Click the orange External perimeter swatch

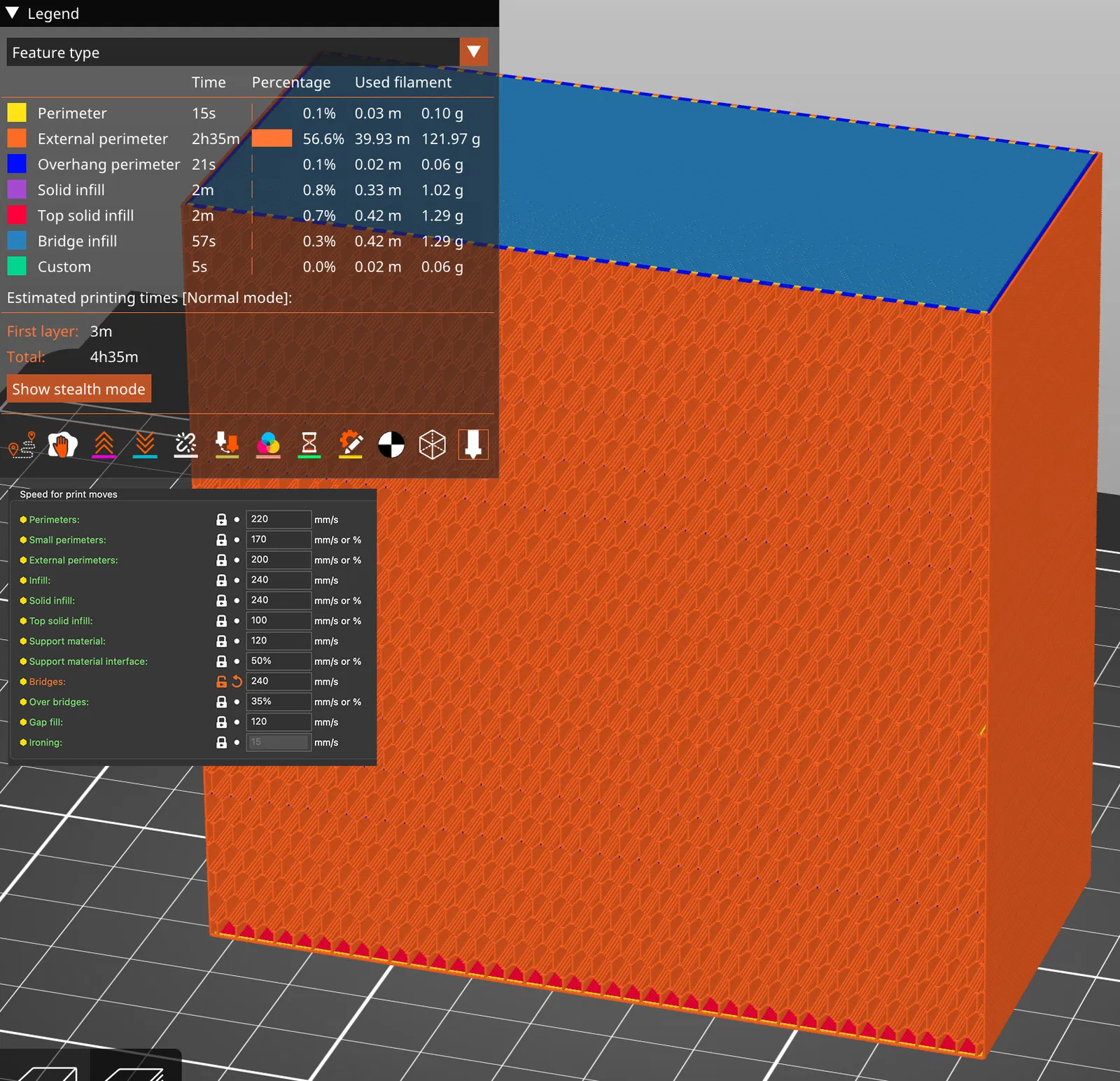17,139
